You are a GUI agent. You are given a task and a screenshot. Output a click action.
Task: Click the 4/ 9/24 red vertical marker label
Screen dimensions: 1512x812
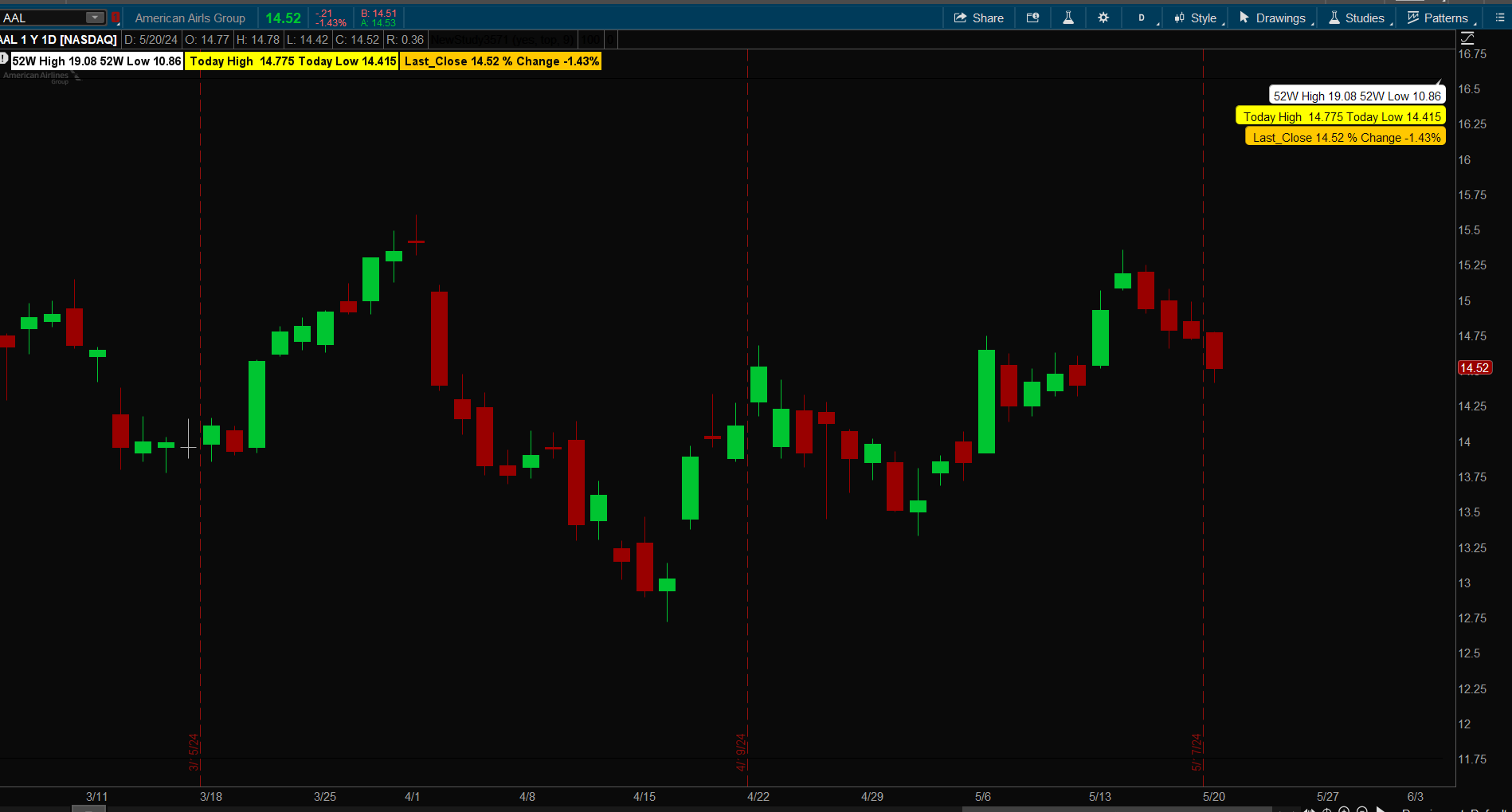coord(741,751)
